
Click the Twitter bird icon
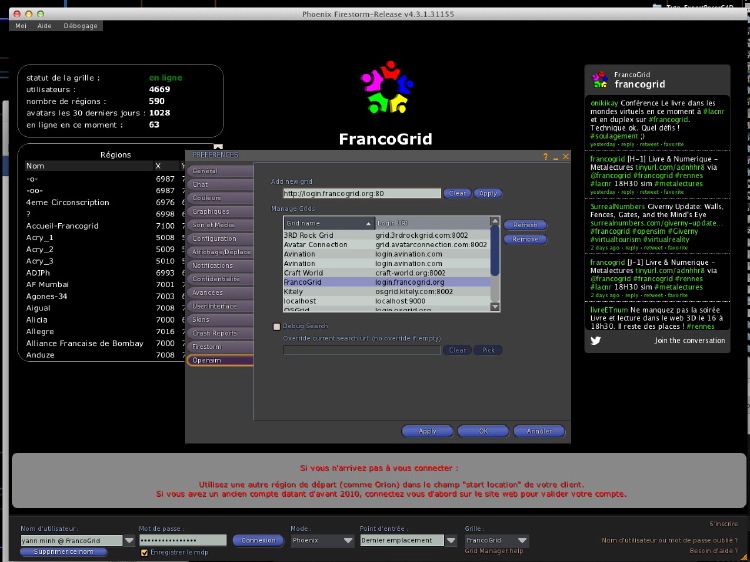pos(596,341)
